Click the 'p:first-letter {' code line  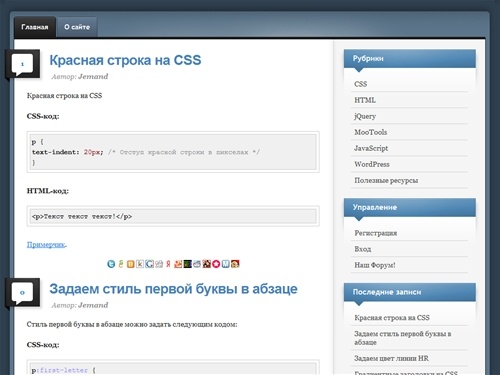(x=64, y=370)
